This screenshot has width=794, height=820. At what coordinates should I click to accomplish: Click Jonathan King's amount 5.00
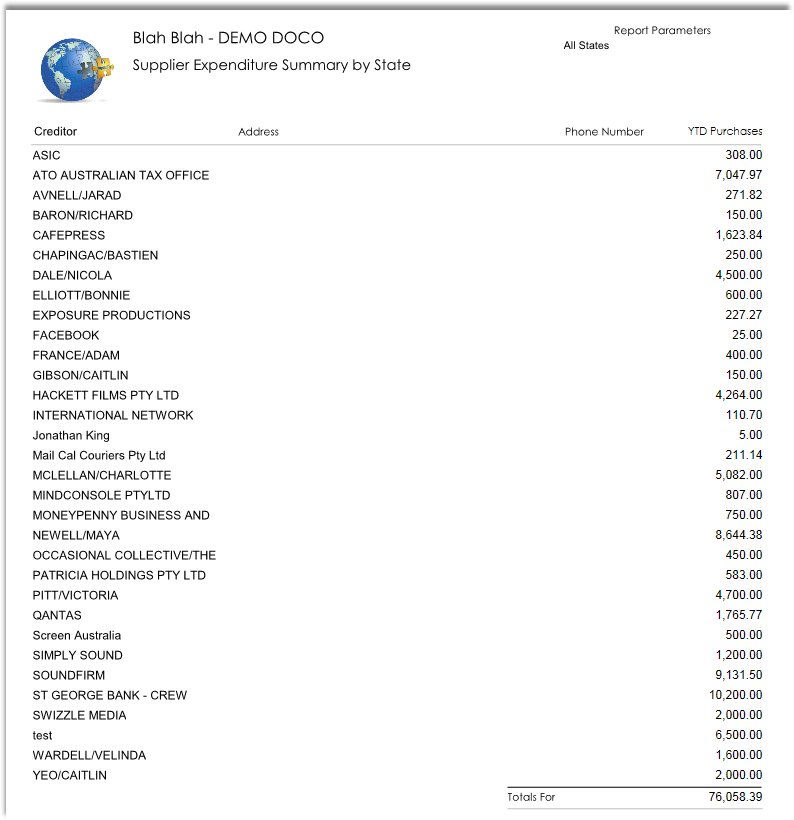[751, 435]
